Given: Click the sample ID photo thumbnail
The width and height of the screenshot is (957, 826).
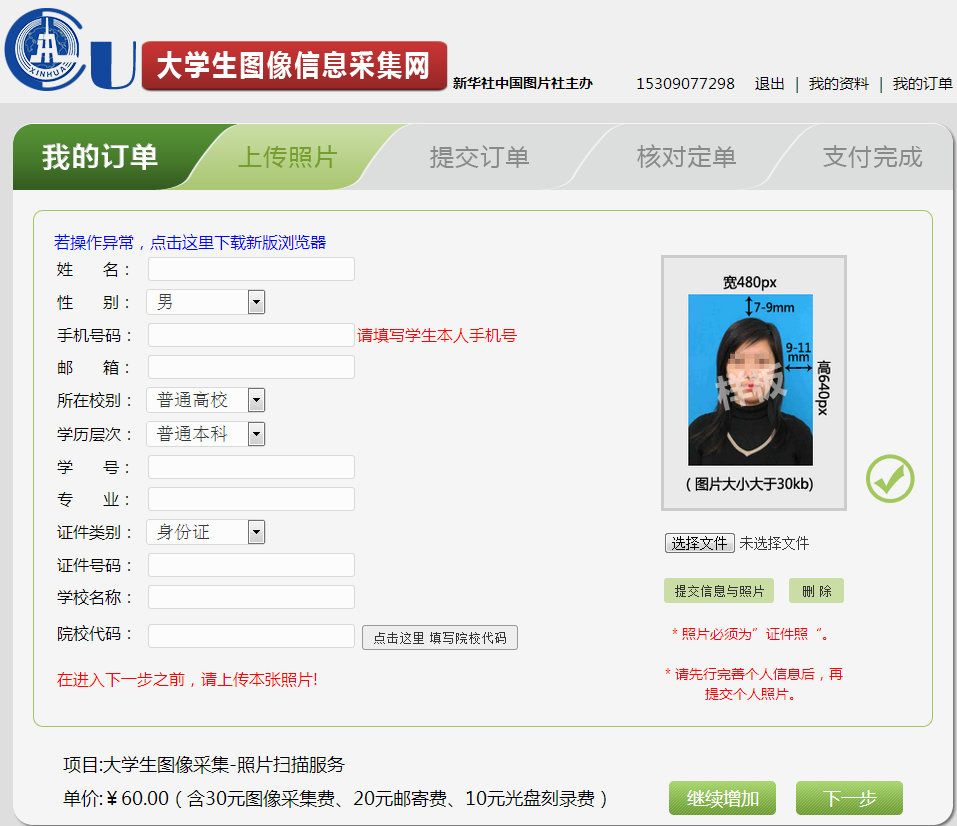Looking at the screenshot, I should (752, 381).
